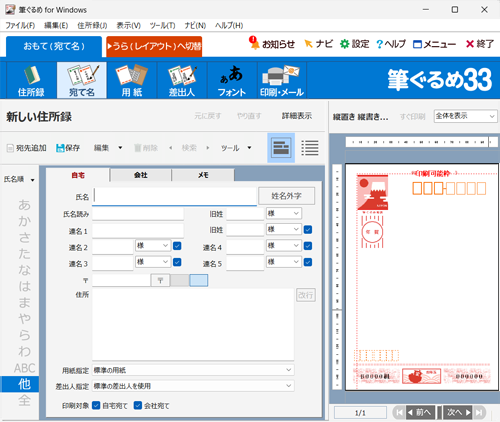Open 印刷・メール printer icon
This screenshot has height=422, width=500.
[x=281, y=75]
